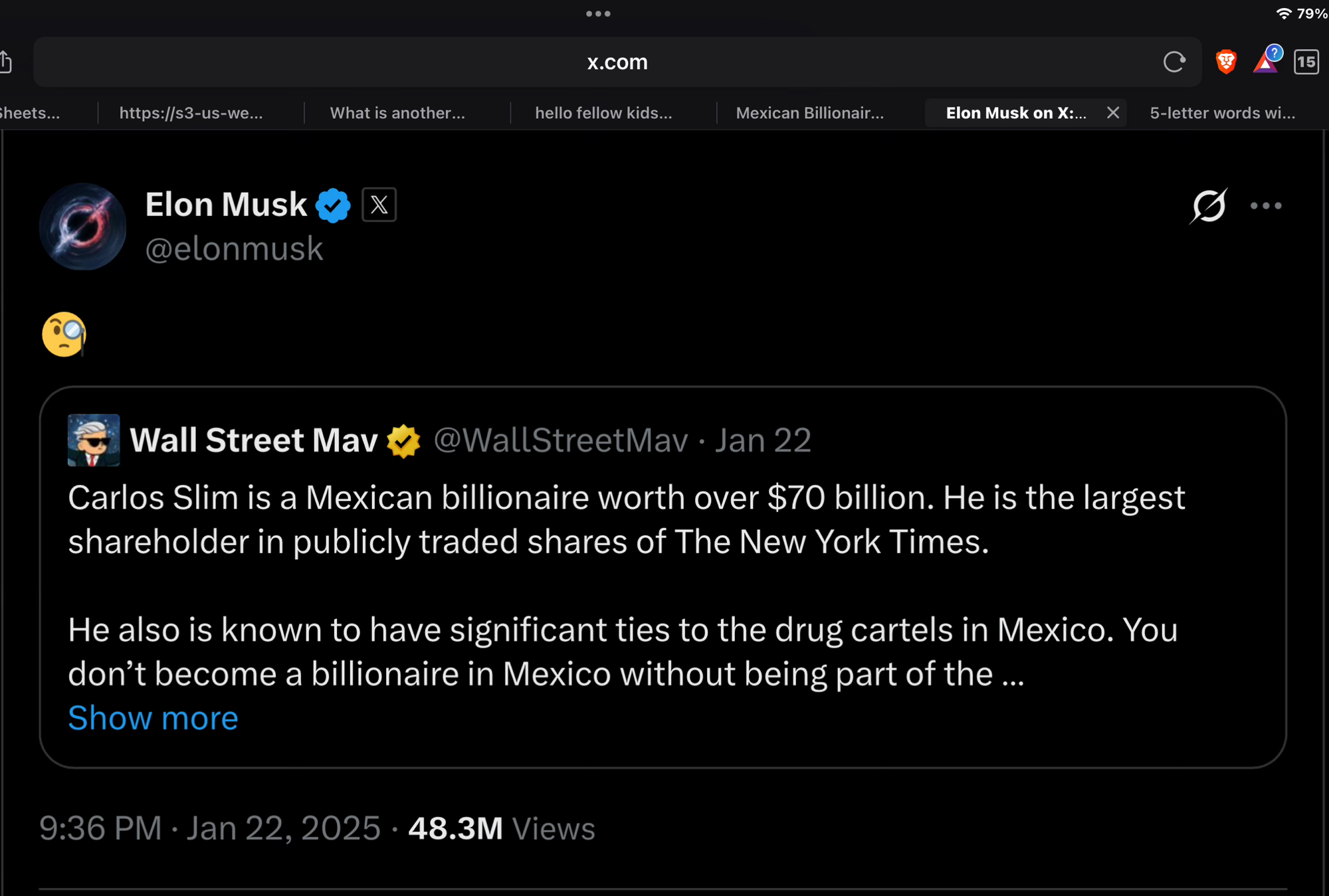Switch to the Mexican Billionair... tab
Viewport: 1329px width, 896px height.
pyautogui.click(x=809, y=113)
